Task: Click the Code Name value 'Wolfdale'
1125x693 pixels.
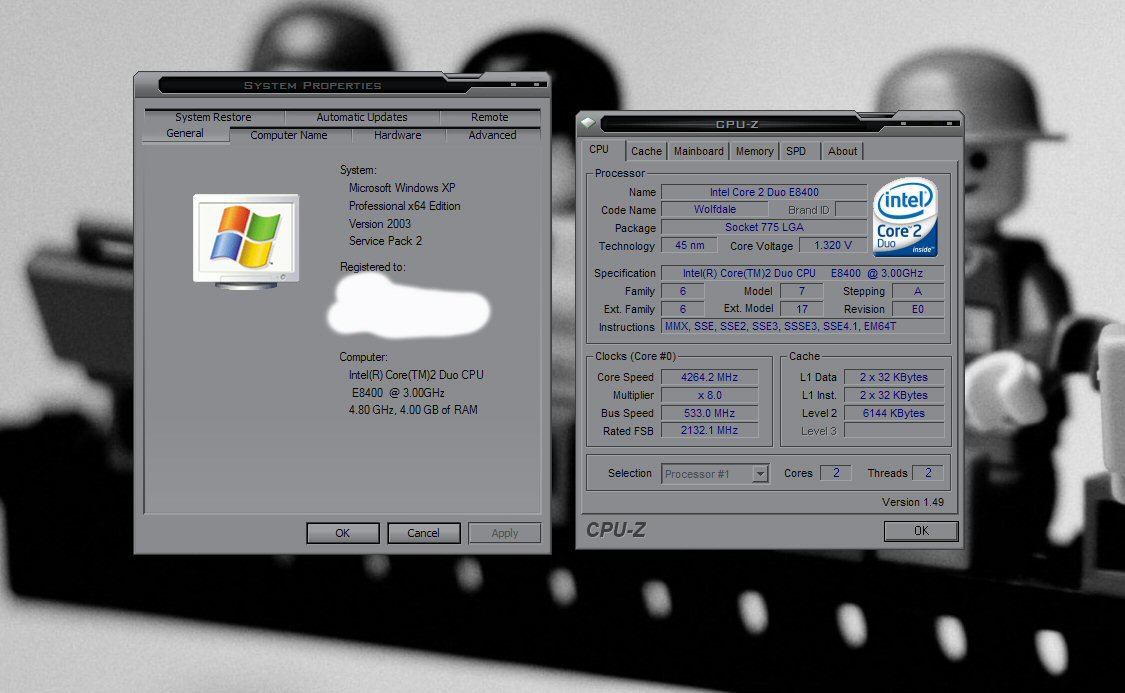Action: (715, 209)
